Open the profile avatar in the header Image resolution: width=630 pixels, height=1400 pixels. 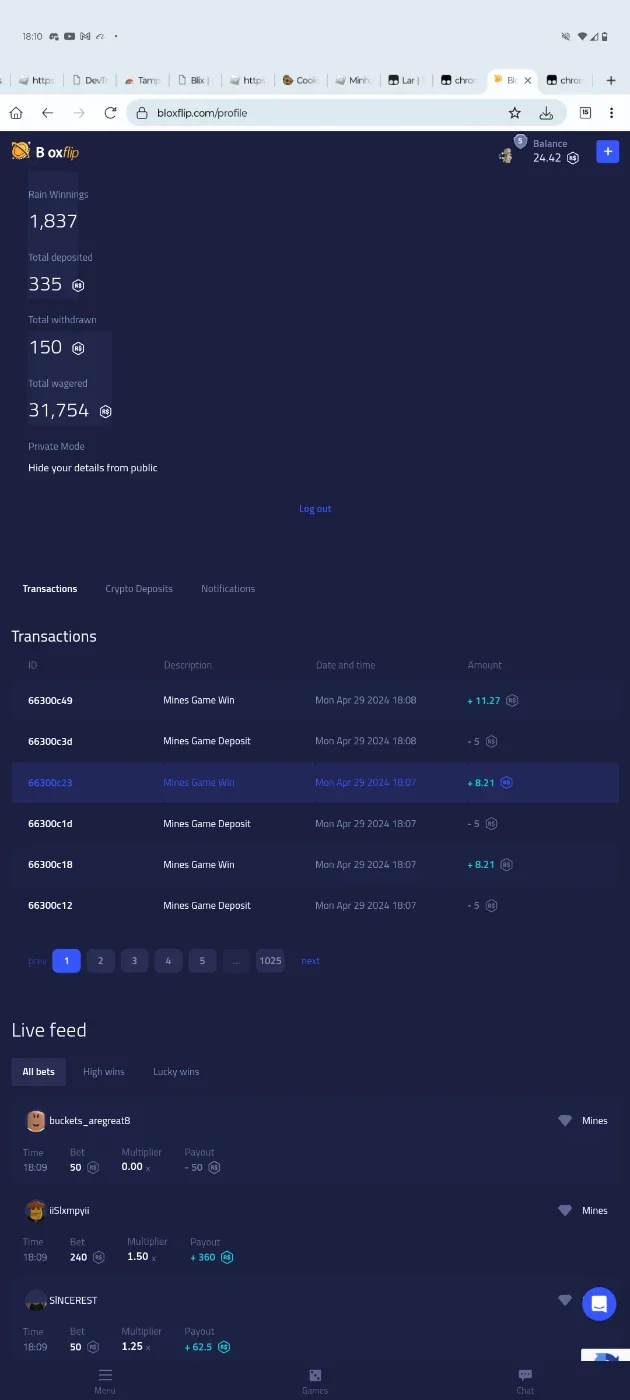pyautogui.click(x=507, y=155)
